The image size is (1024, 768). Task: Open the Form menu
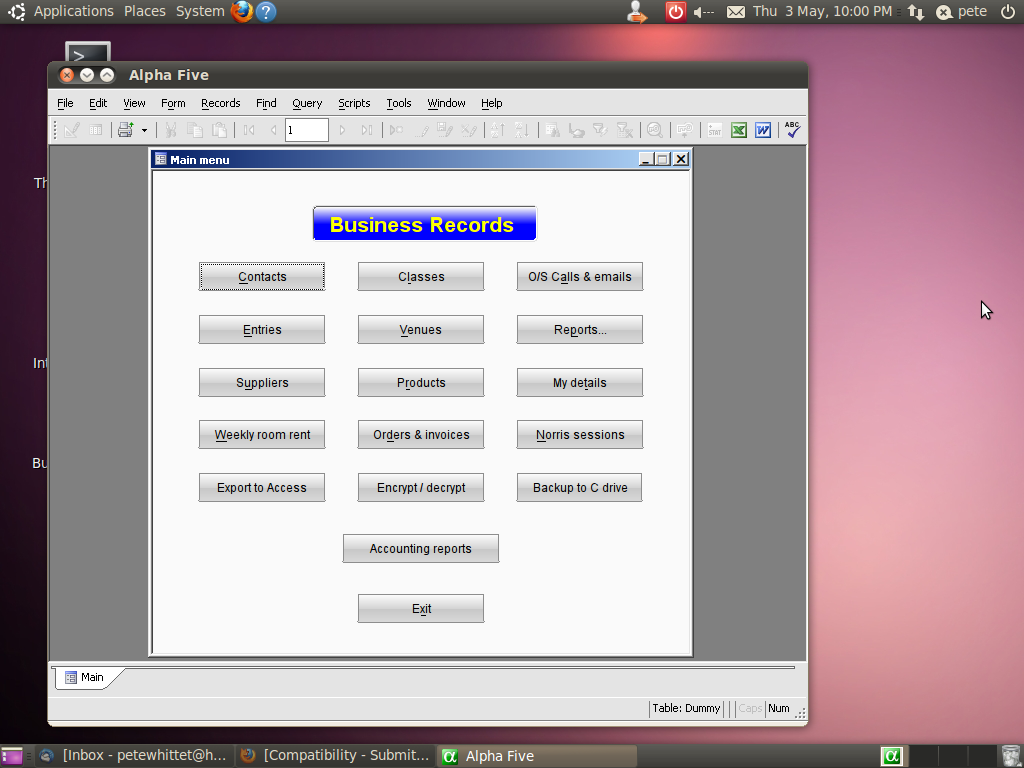(x=173, y=103)
